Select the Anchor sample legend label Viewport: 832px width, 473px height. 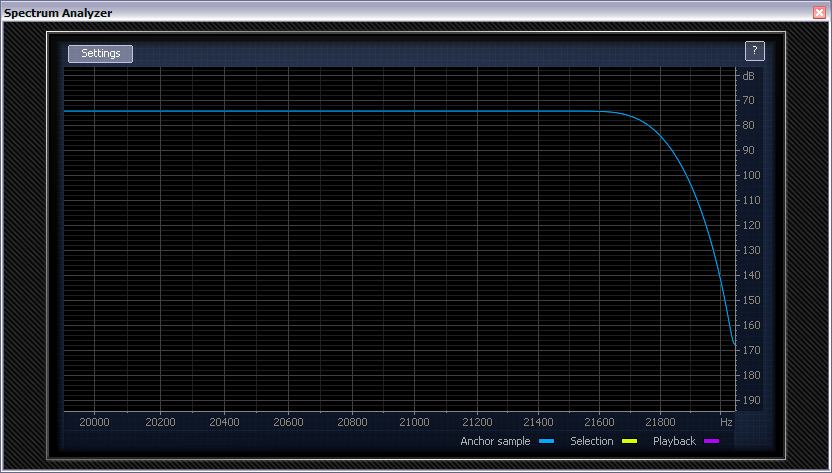(x=495, y=441)
